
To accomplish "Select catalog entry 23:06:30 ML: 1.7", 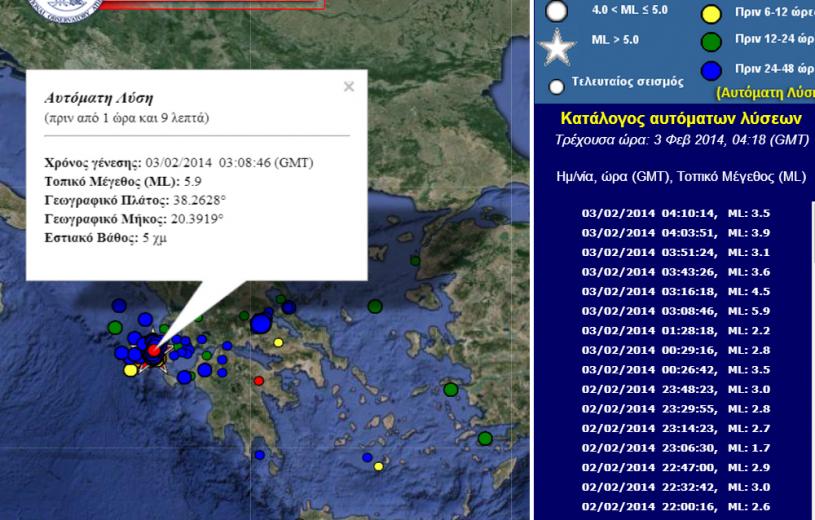I will click(676, 448).
